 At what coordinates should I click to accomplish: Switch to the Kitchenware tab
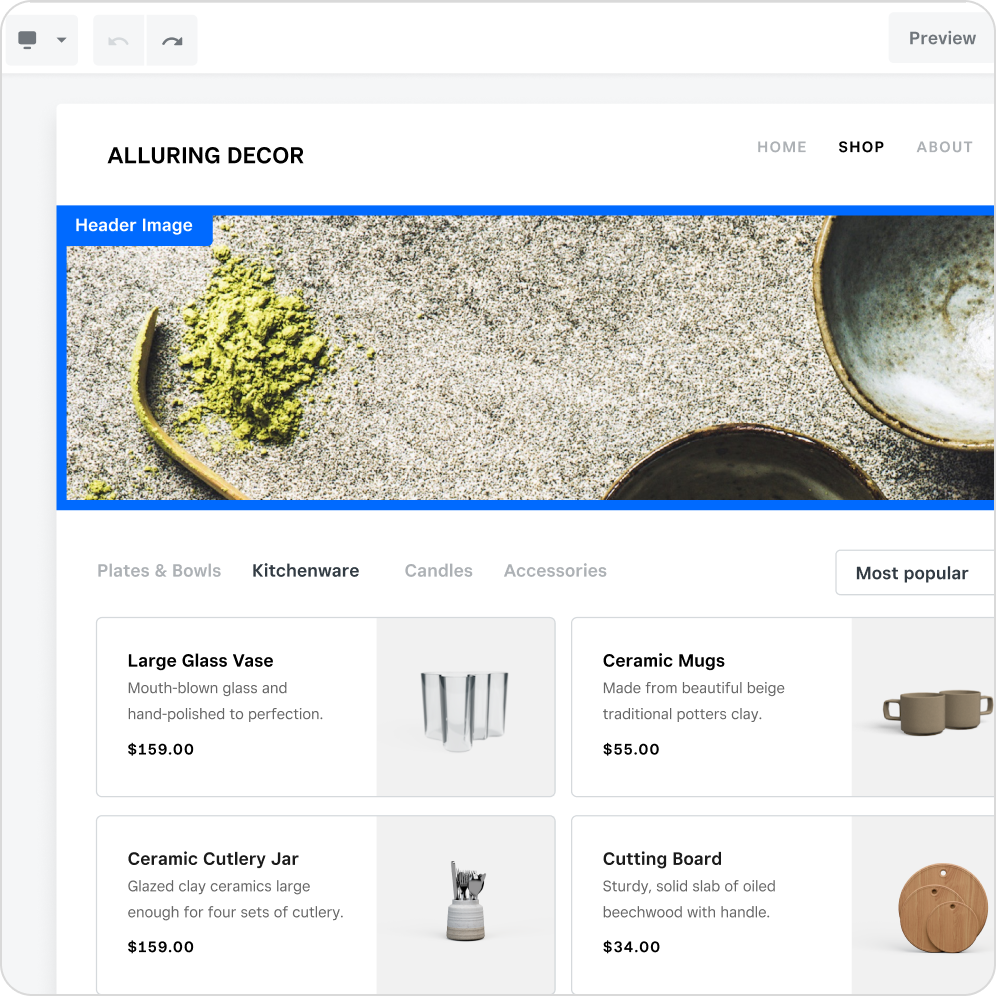pyautogui.click(x=306, y=570)
